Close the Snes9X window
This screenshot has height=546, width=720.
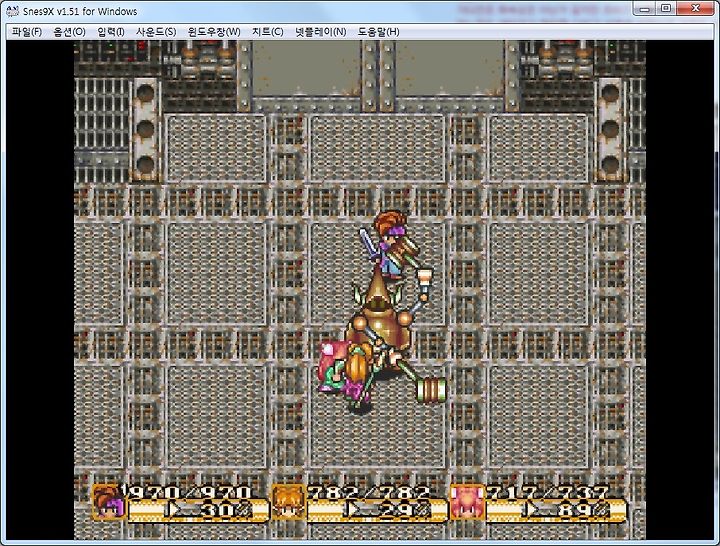click(x=696, y=9)
